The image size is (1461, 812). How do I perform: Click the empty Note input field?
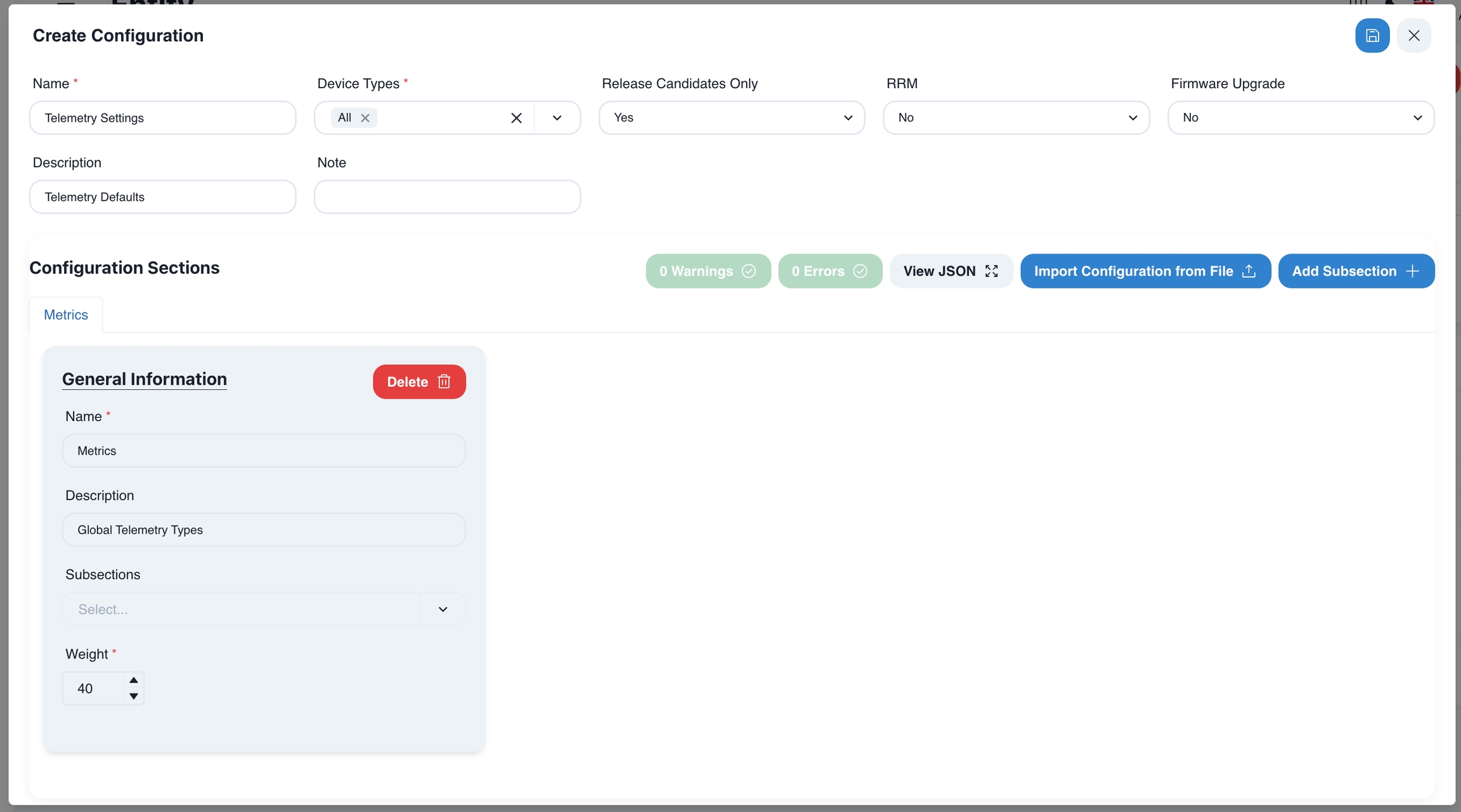pyautogui.click(x=447, y=197)
